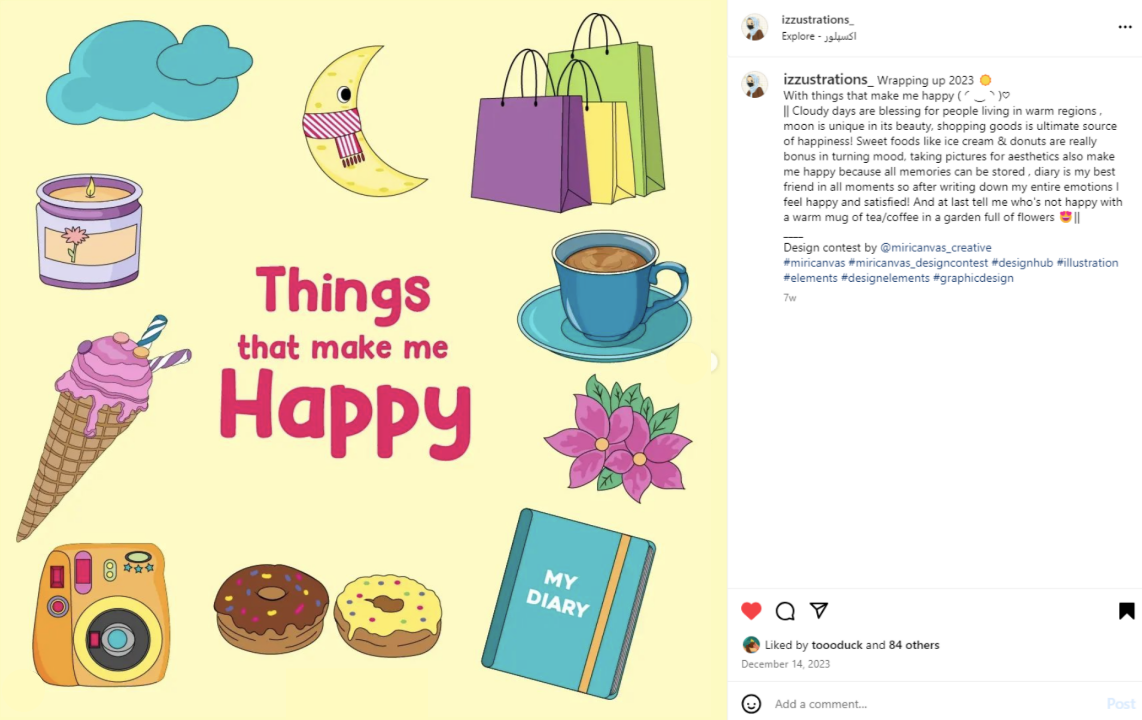Click the share paper plane icon

point(819,611)
